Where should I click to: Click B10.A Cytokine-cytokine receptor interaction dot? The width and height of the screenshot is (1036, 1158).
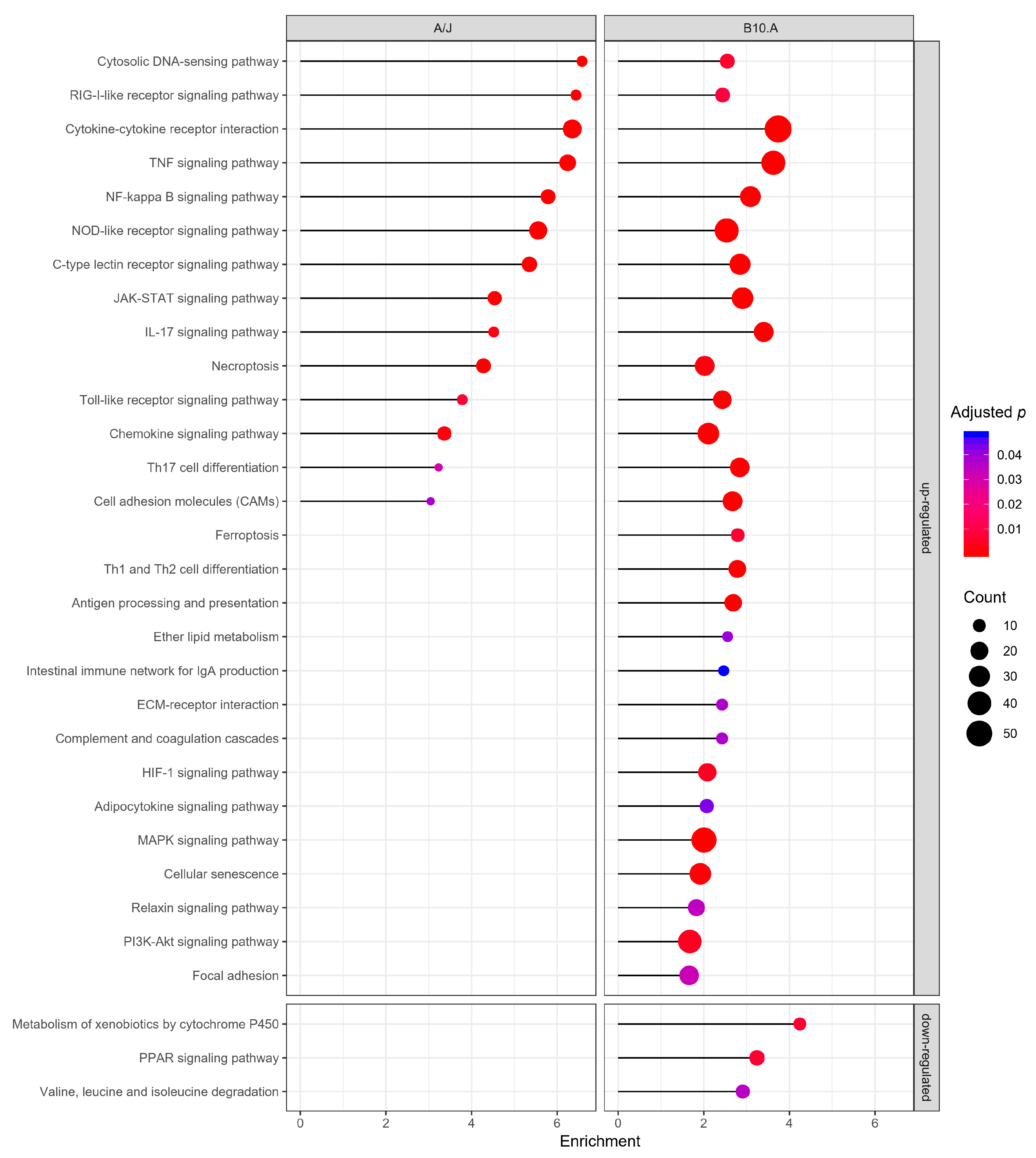pos(777,129)
